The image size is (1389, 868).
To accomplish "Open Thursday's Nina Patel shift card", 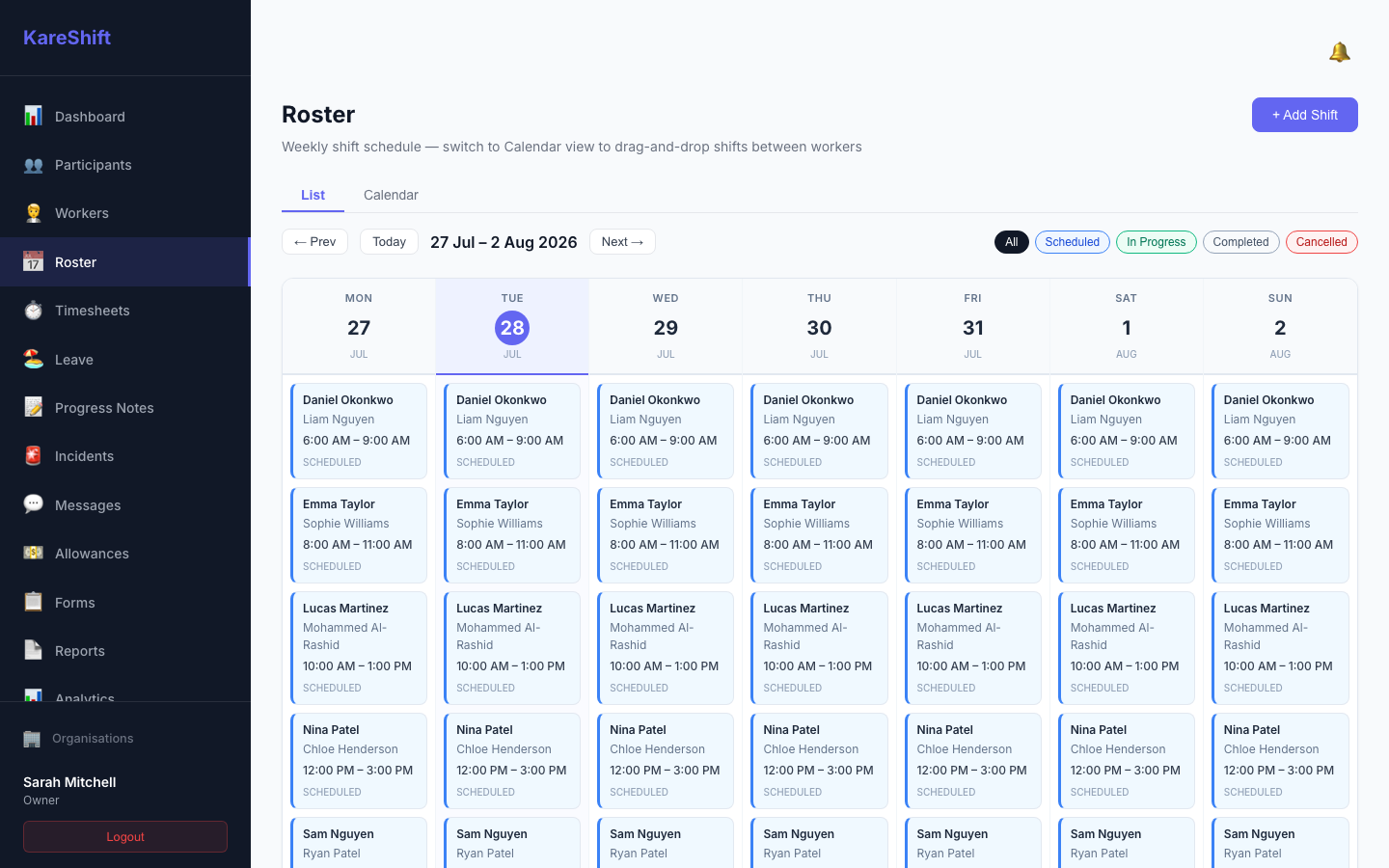I will pyautogui.click(x=819, y=761).
